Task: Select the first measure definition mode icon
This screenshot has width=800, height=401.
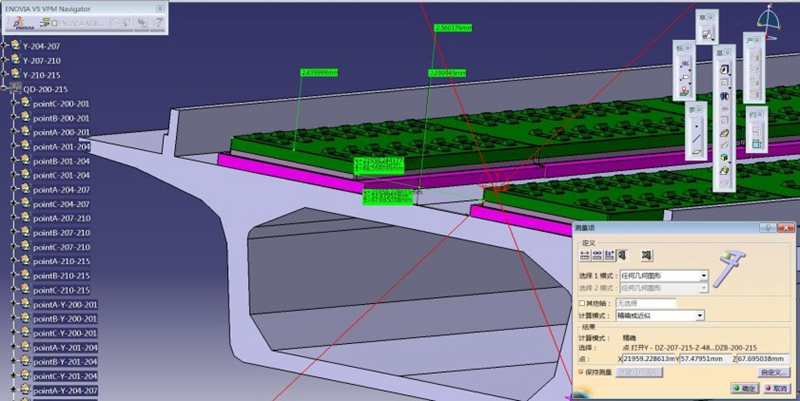Action: point(585,256)
